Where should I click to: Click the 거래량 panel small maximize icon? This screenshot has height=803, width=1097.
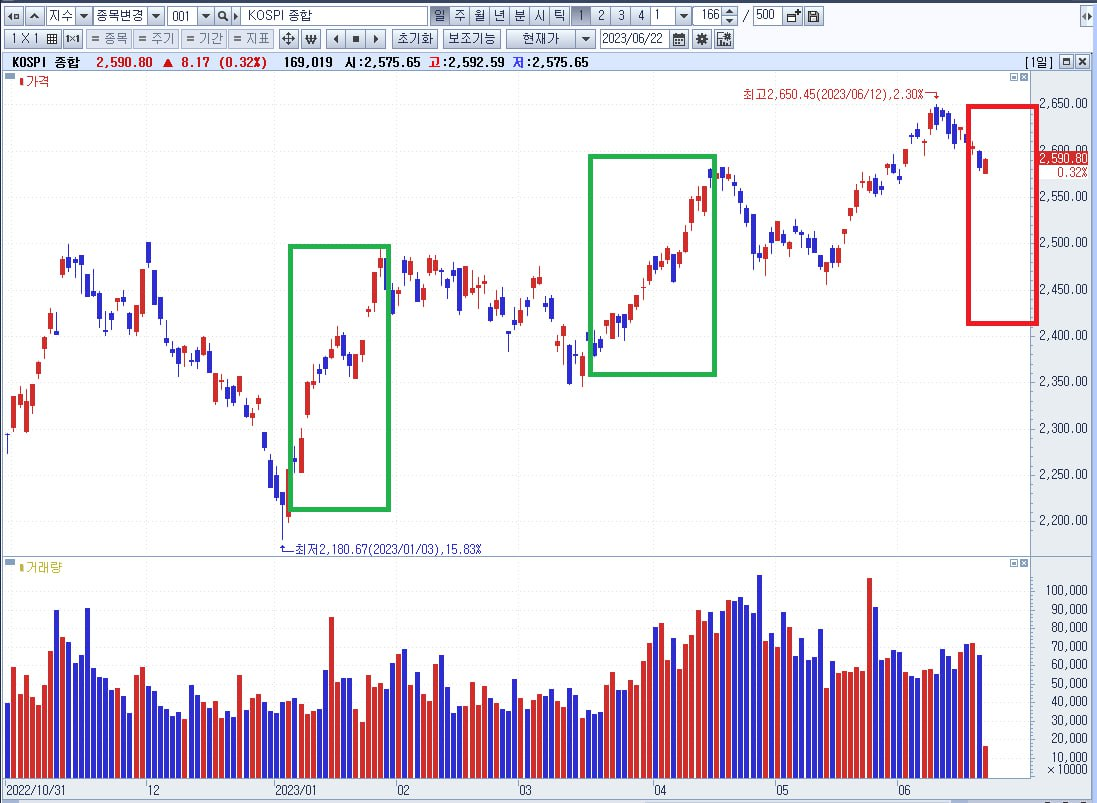click(1014, 563)
